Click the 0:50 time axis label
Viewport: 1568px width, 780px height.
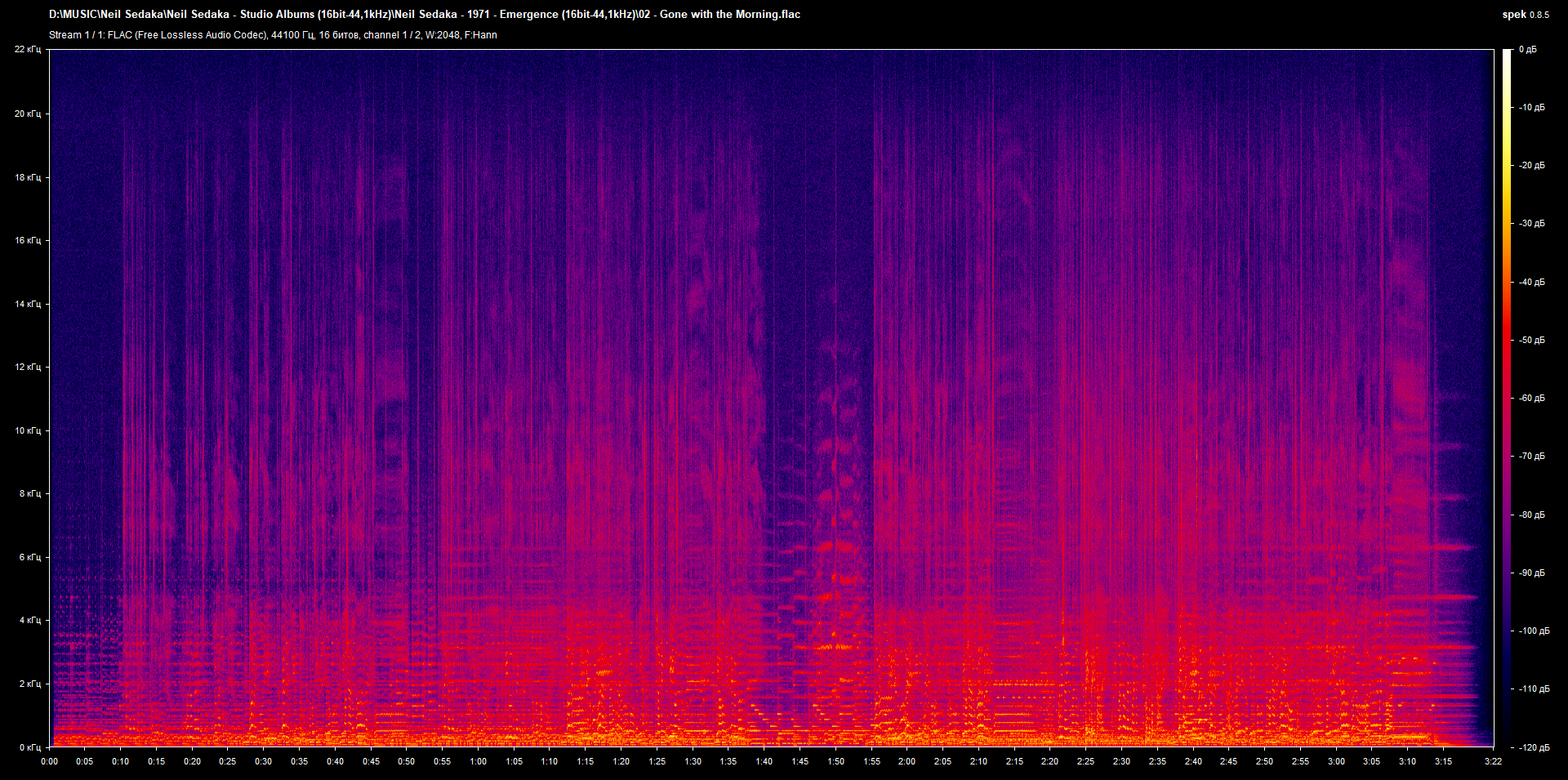(407, 762)
